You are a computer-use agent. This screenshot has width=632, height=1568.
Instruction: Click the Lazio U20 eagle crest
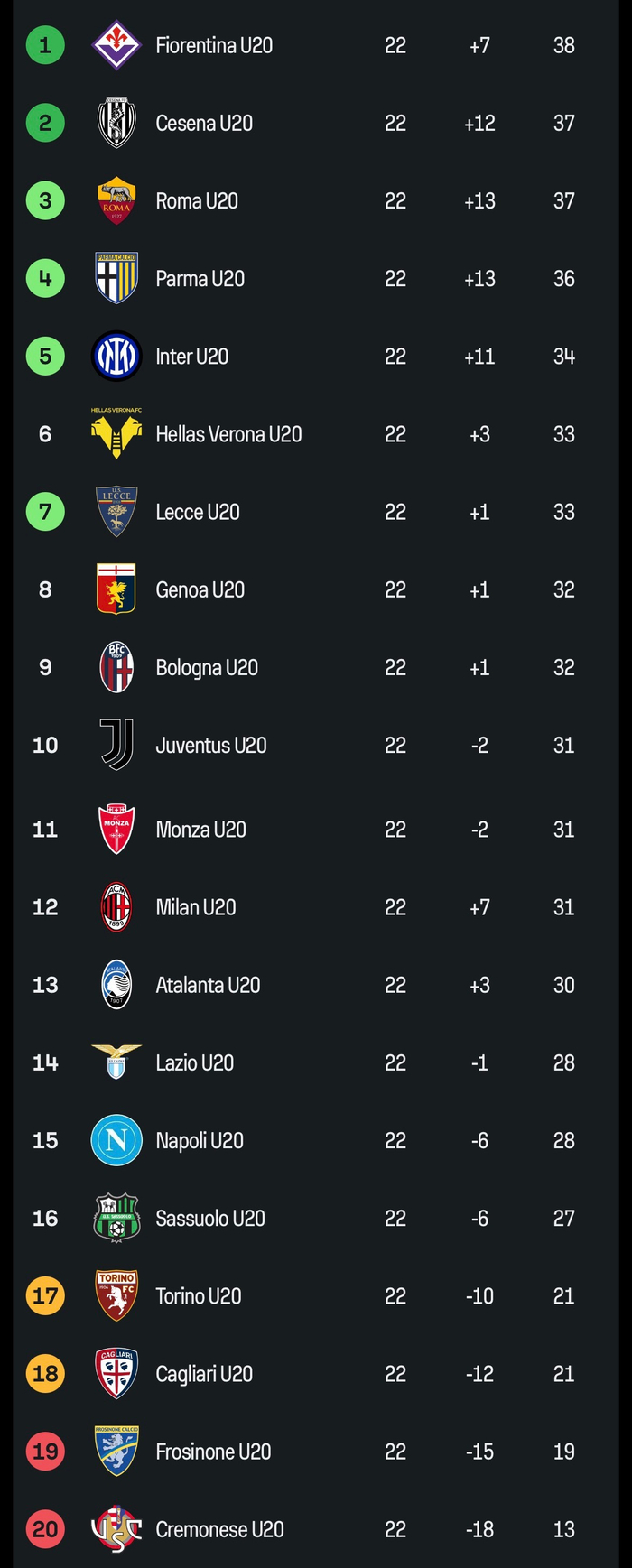coord(116,1062)
